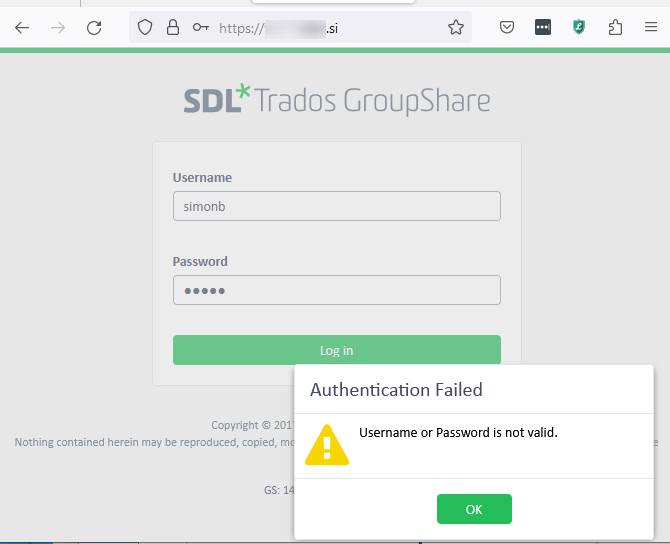Bookmark this page with the star icon
The width and height of the screenshot is (670, 544).
click(456, 28)
